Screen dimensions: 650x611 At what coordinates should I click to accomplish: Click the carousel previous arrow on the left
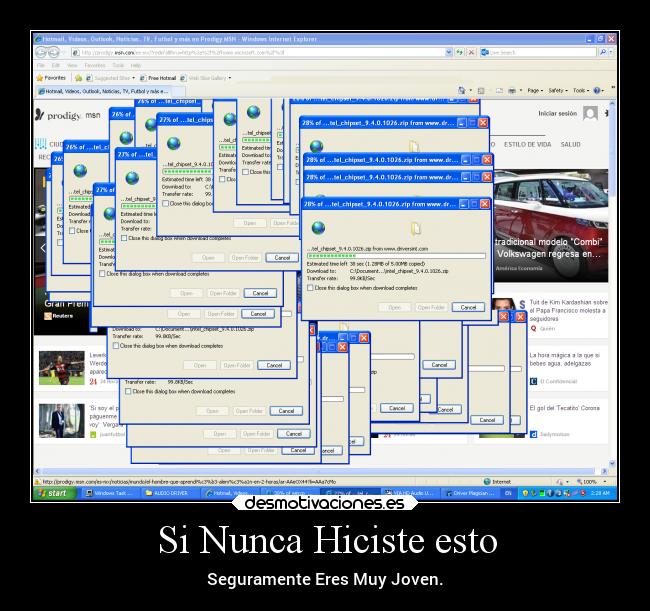[43, 248]
